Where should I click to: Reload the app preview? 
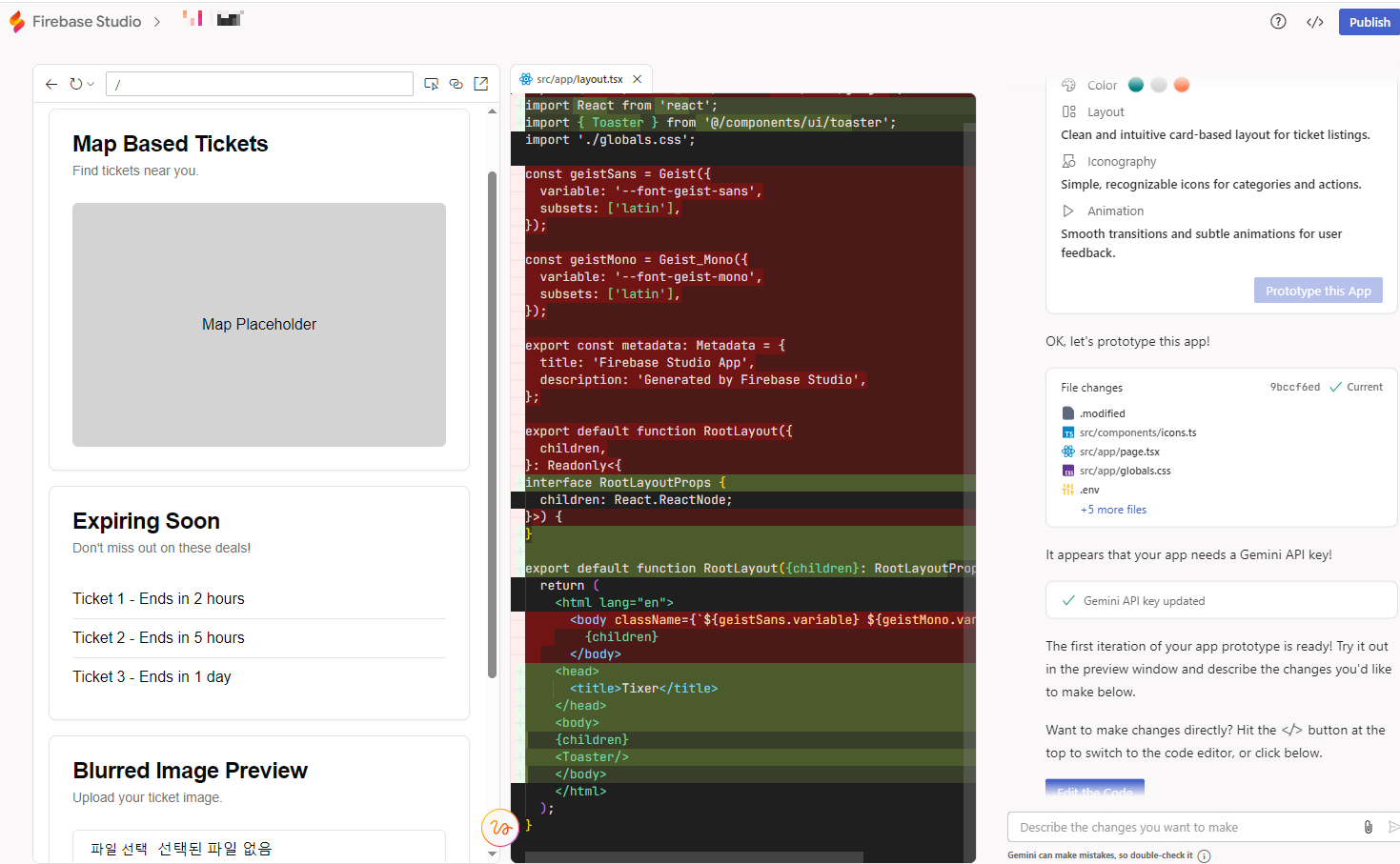[76, 84]
